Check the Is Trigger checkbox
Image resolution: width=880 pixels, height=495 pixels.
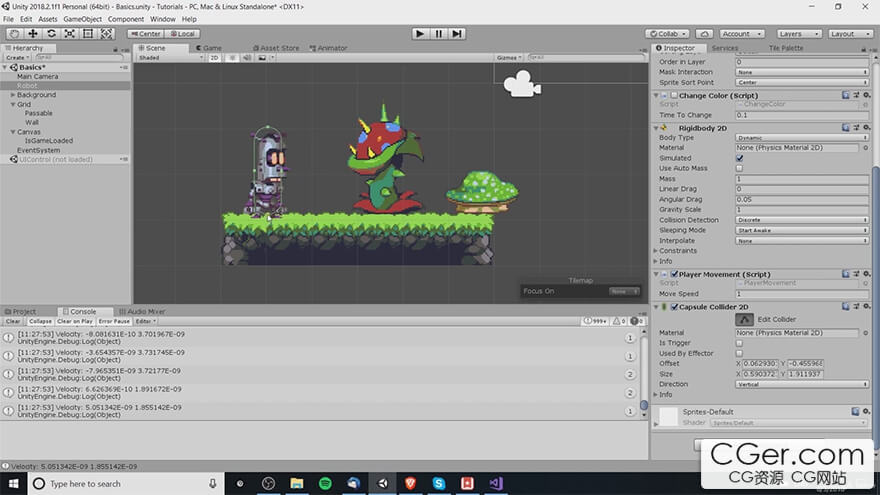(x=739, y=343)
